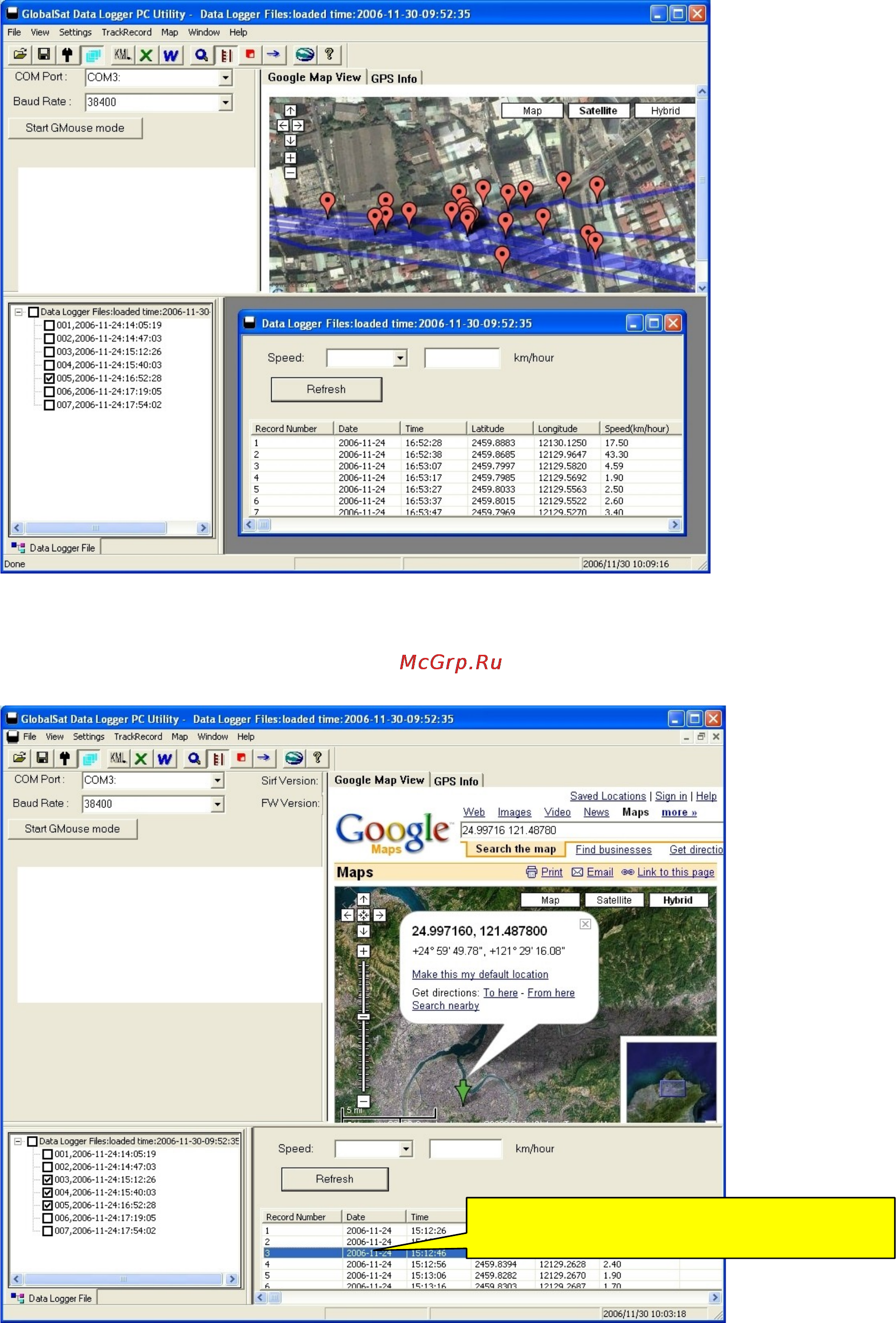
Task: Open Speed comparison dropdown in lower window
Action: 406,1149
